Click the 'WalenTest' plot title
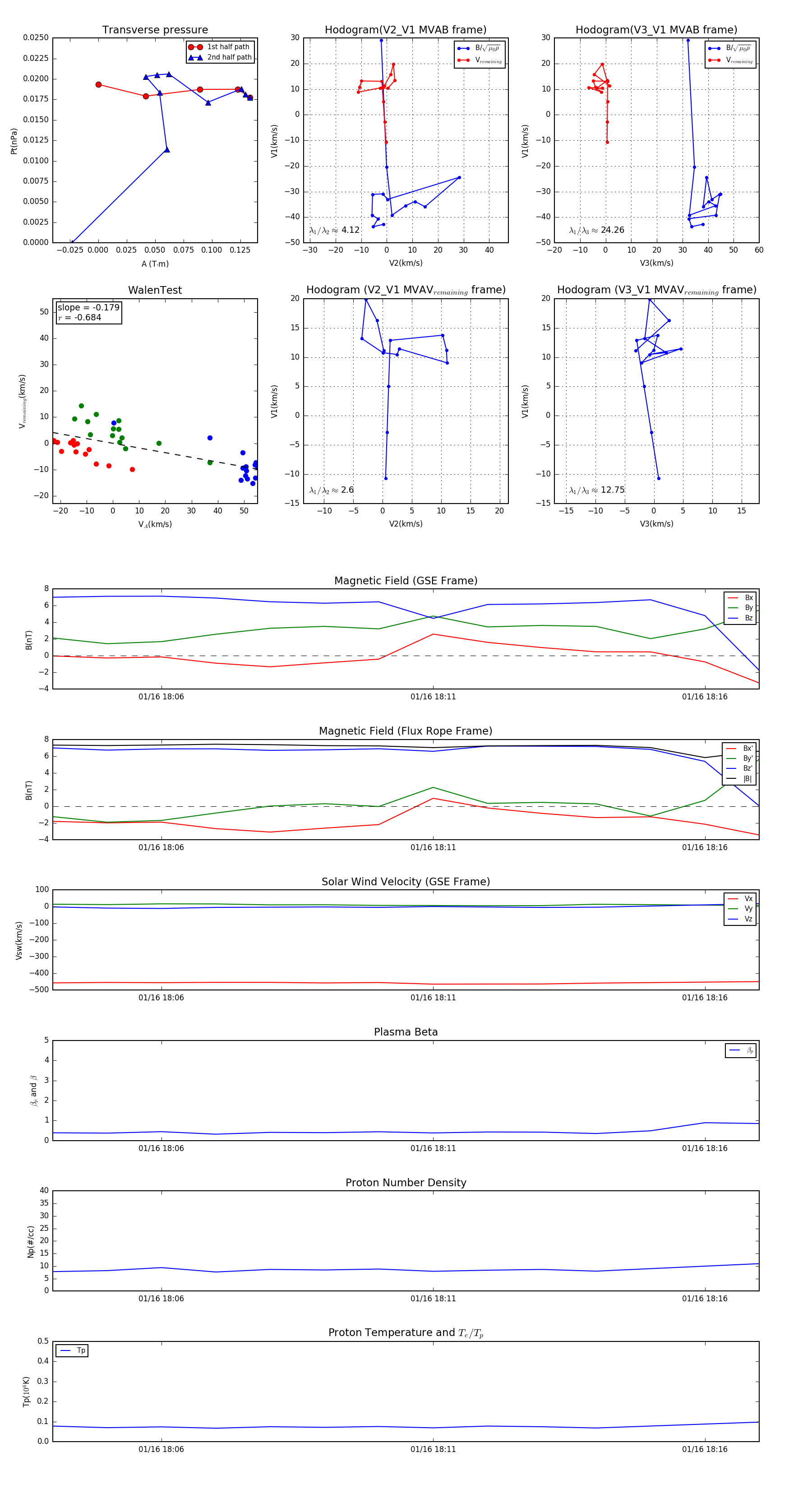The width and height of the screenshot is (812, 1489). tap(155, 290)
